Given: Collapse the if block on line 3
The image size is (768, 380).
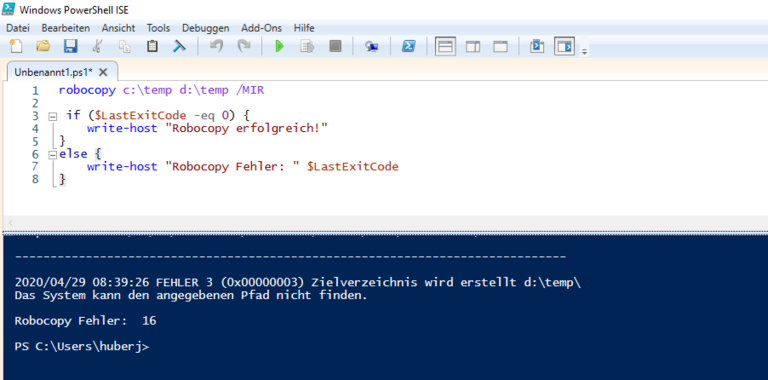Looking at the screenshot, I should pyautogui.click(x=51, y=117).
